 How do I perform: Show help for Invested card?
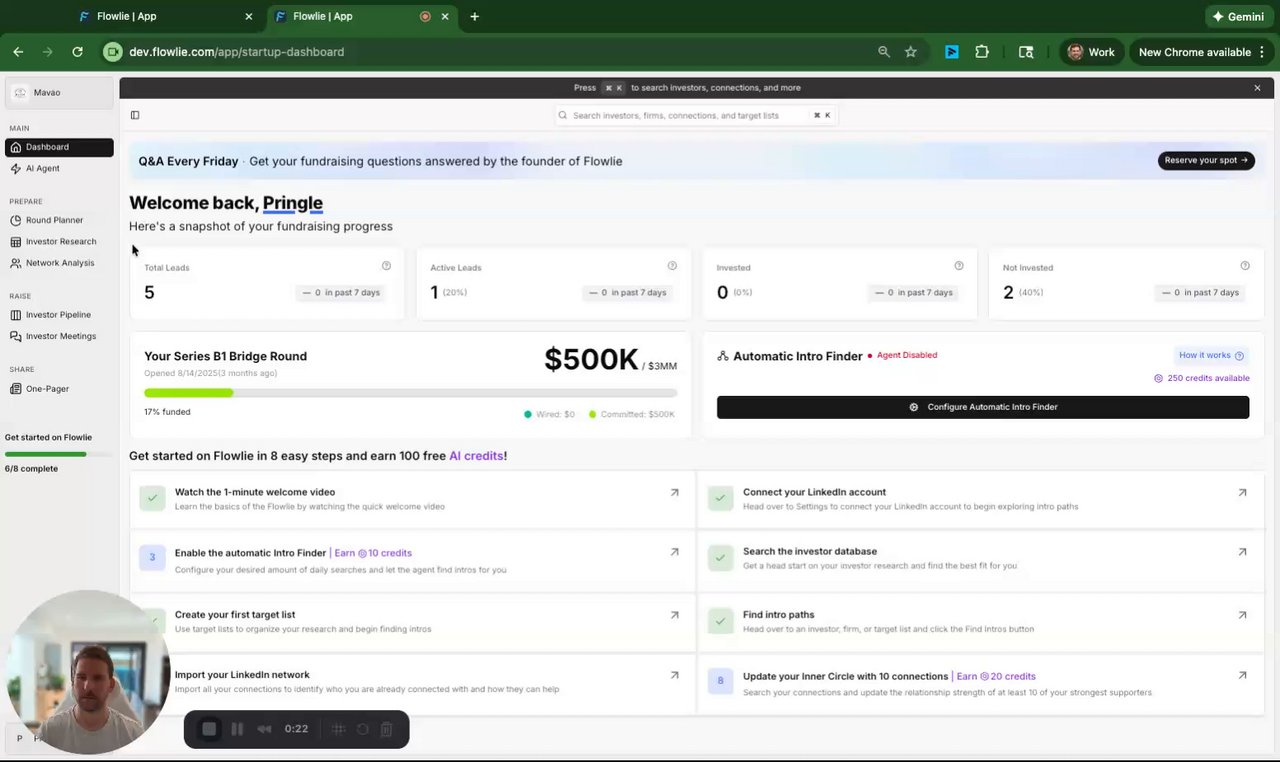pos(959,266)
